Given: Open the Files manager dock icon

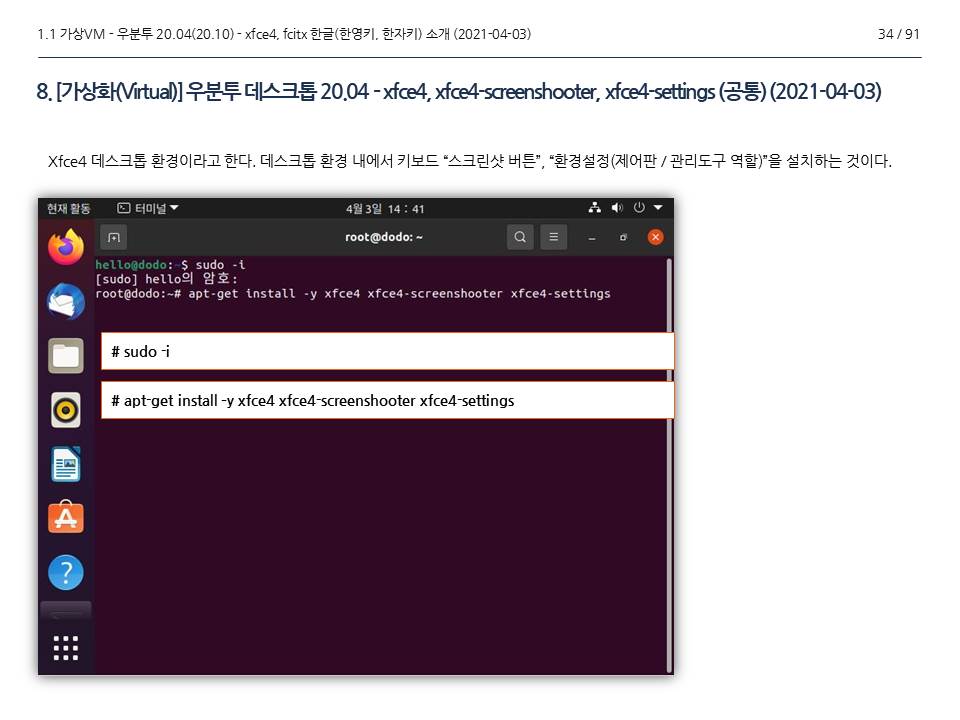Looking at the screenshot, I should click(x=66, y=355).
